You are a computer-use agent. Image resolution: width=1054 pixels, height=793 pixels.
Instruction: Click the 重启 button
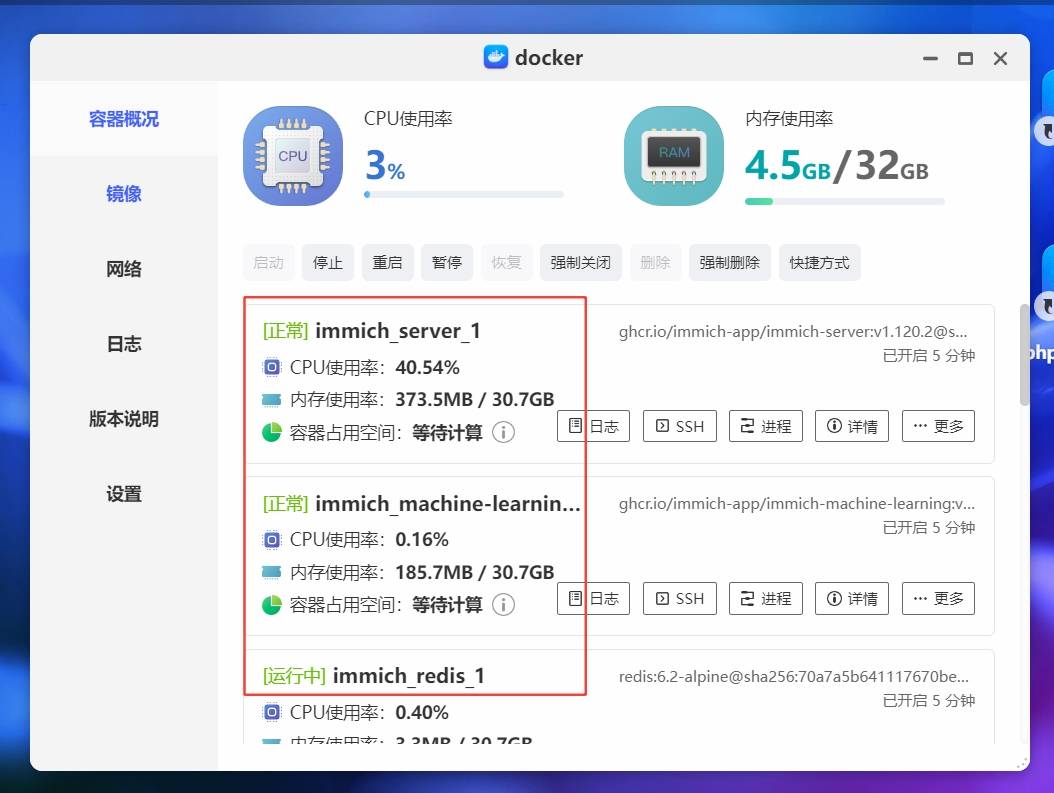coord(387,262)
